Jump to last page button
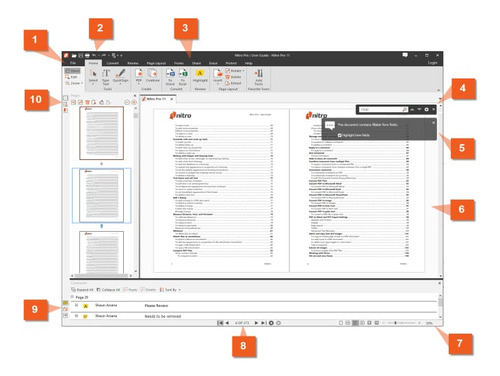500x376 pixels. pyautogui.click(x=263, y=323)
